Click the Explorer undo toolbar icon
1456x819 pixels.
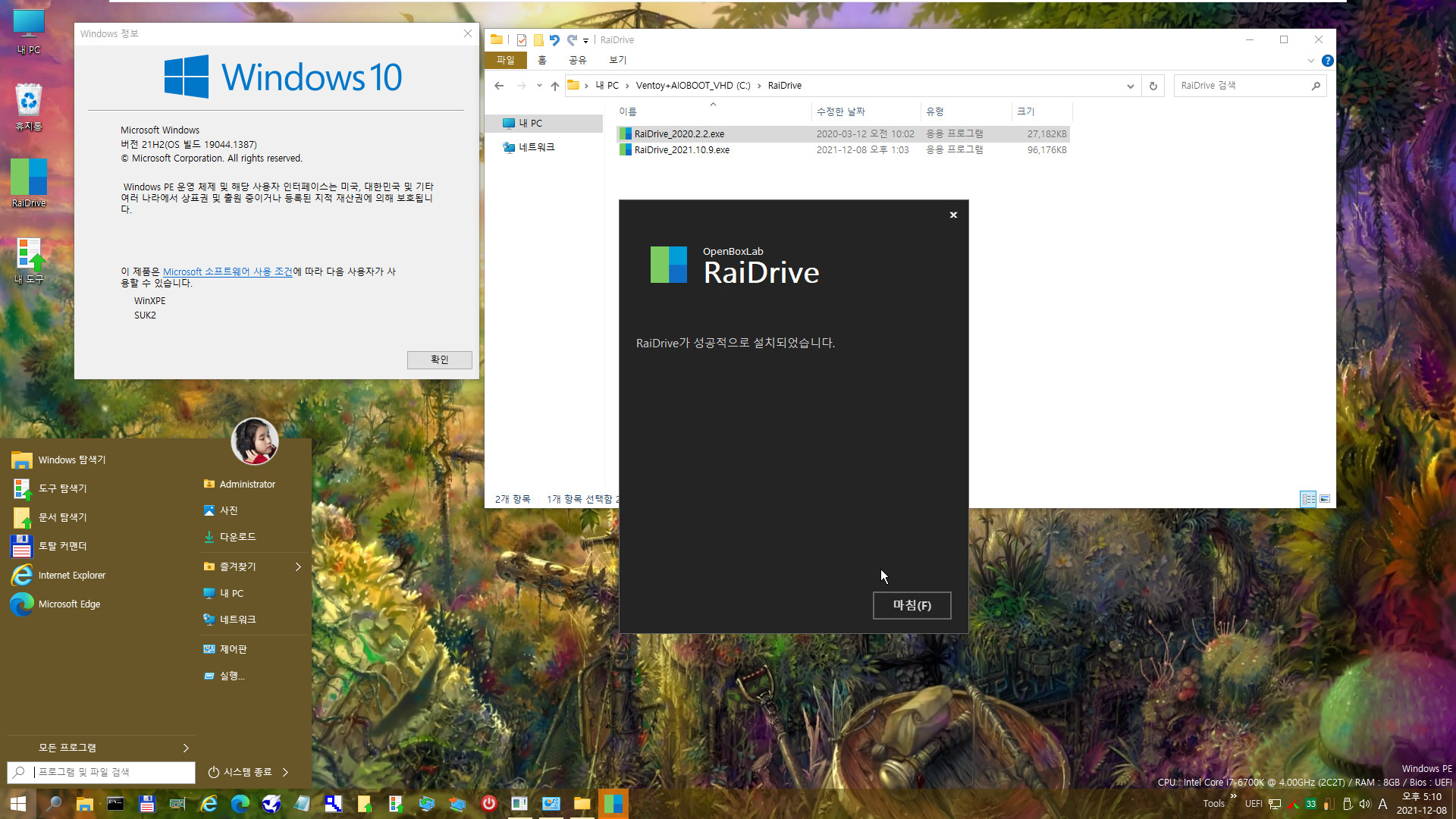(x=554, y=40)
